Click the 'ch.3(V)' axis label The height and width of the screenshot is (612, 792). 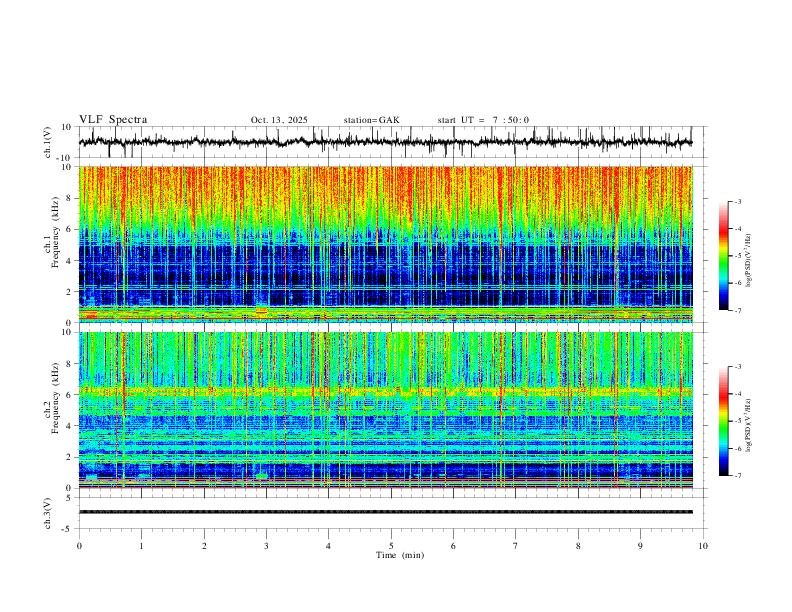48,513
